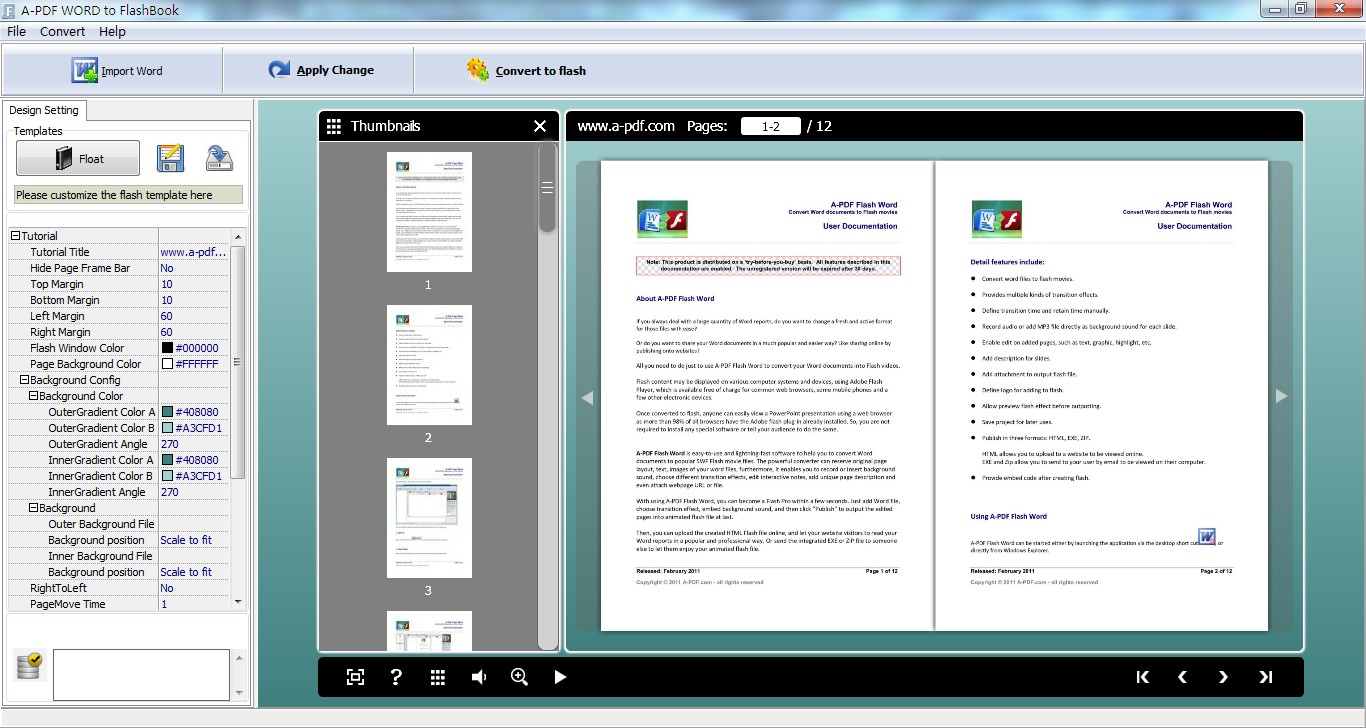
Task: Click the Pages number field 1-2
Action: pos(771,126)
